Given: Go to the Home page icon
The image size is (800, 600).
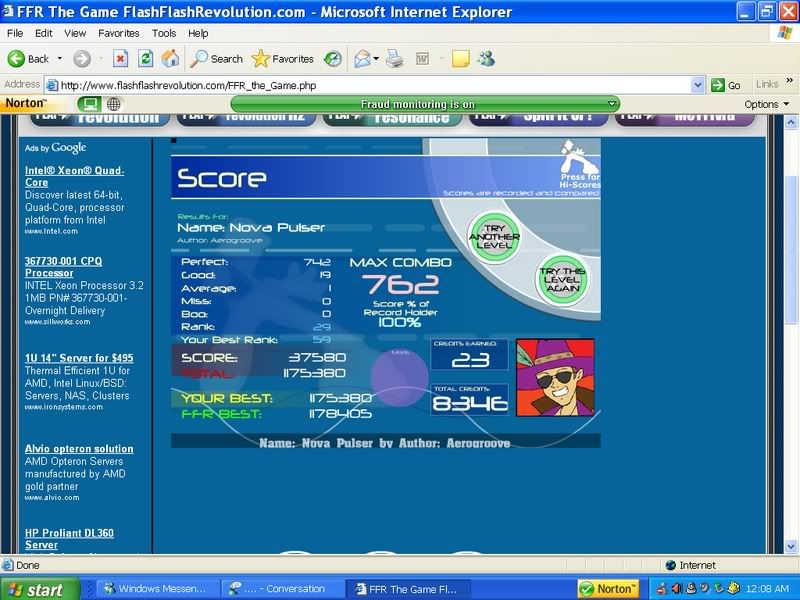Looking at the screenshot, I should [171, 59].
